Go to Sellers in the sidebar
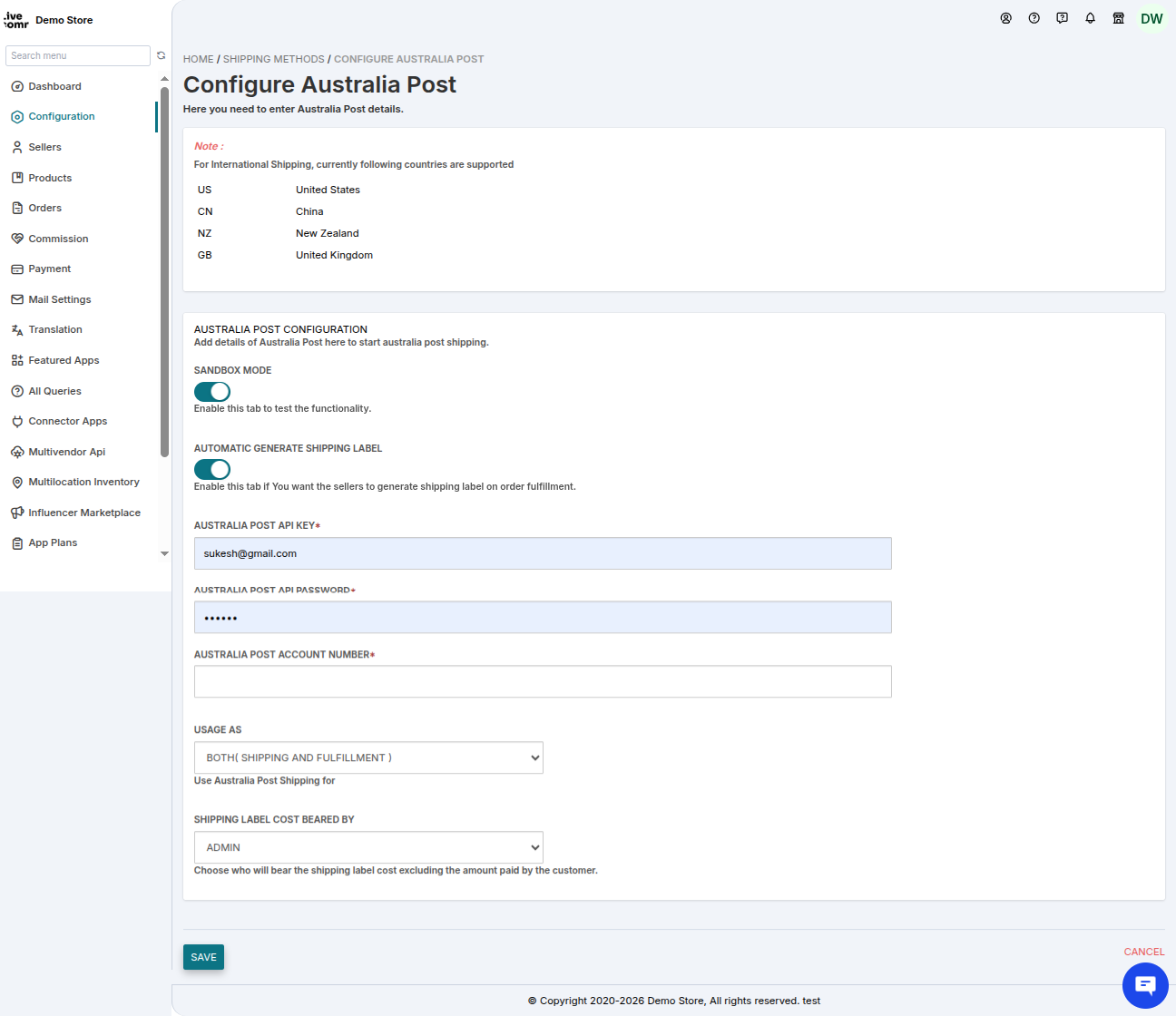1176x1016 pixels. click(x=44, y=147)
